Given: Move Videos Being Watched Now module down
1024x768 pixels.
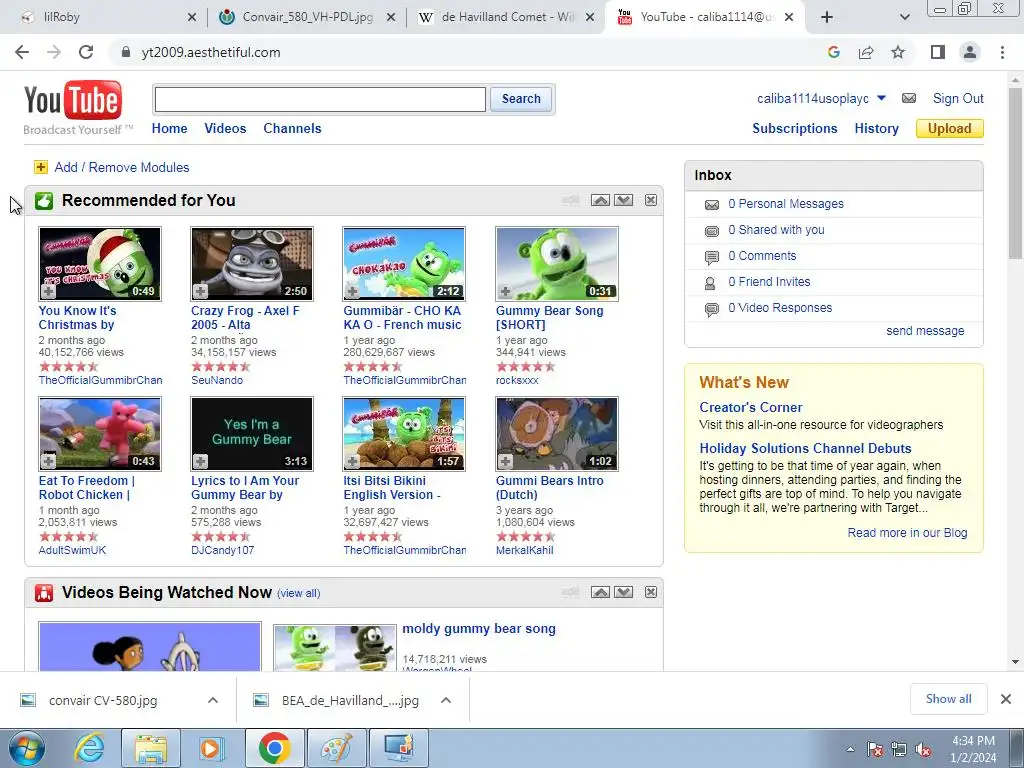Looking at the screenshot, I should [x=624, y=592].
